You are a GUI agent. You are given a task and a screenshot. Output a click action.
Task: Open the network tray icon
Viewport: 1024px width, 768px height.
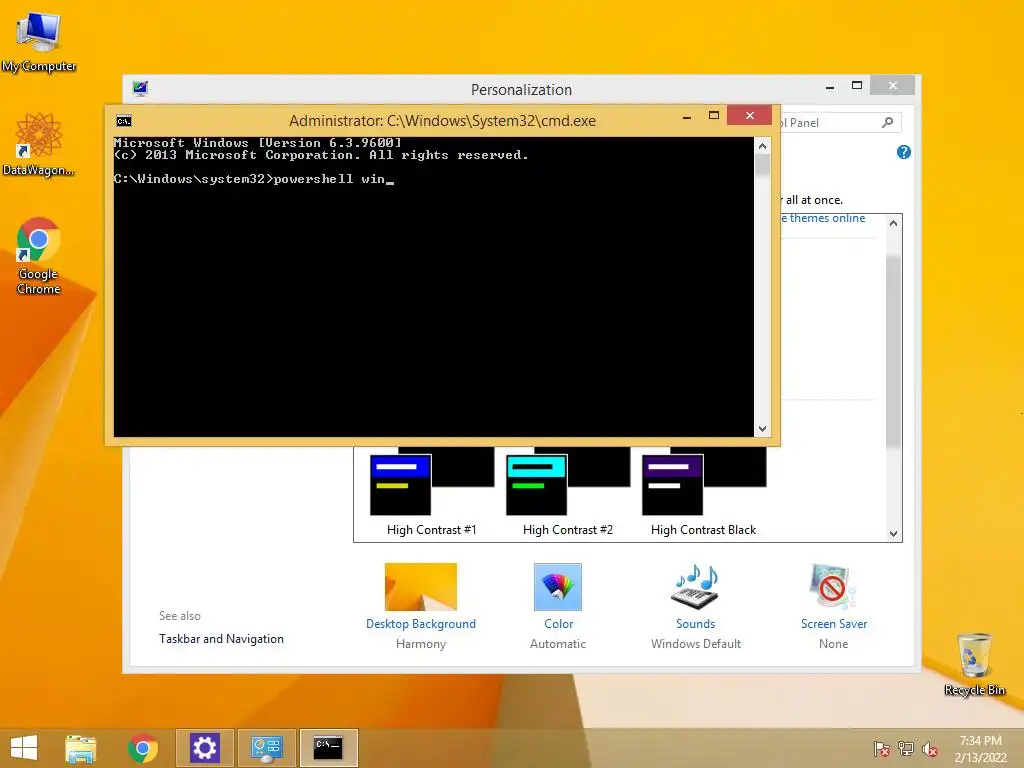[905, 748]
